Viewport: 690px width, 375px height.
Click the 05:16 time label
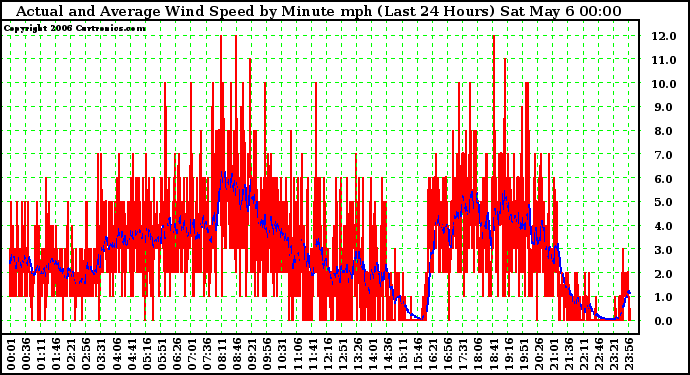[147, 354]
